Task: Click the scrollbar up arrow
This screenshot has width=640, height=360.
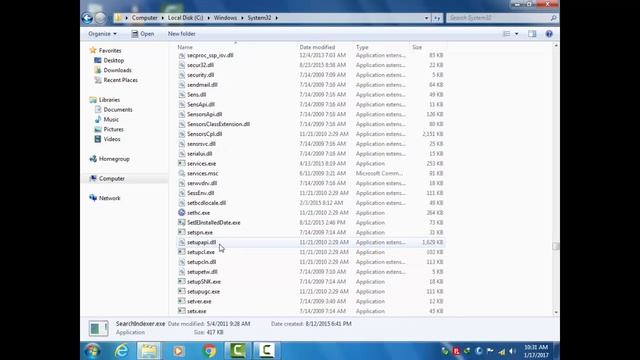Action: [556, 46]
